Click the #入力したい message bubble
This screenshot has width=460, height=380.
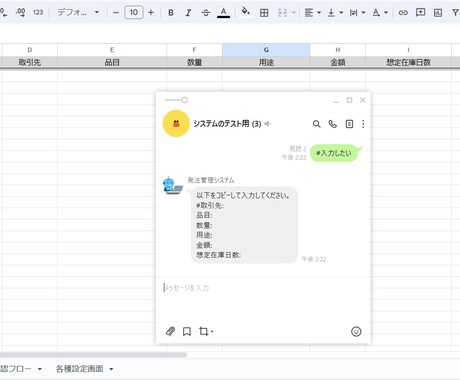pos(334,153)
